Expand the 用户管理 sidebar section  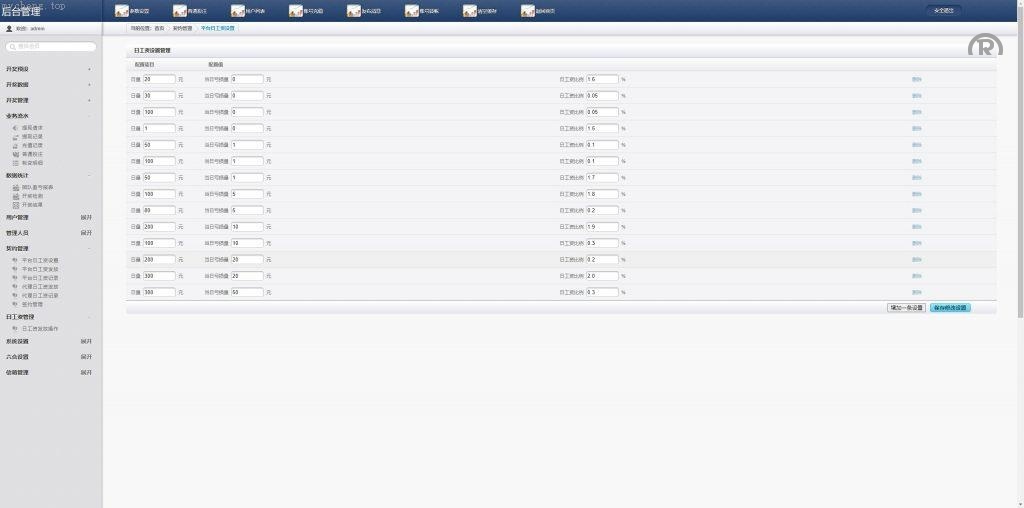86,217
